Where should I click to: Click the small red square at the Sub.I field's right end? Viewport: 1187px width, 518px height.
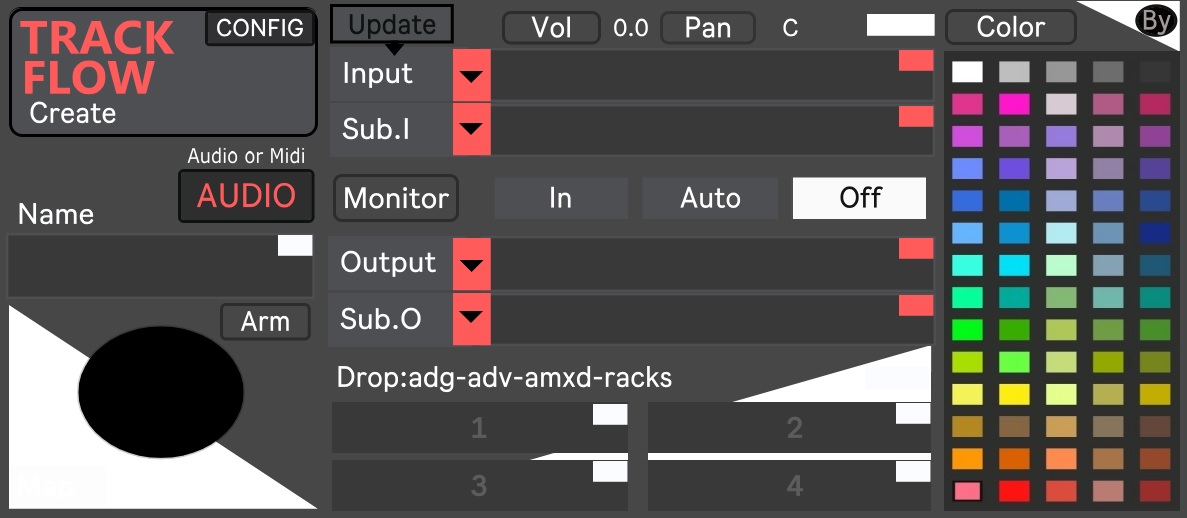(x=915, y=117)
